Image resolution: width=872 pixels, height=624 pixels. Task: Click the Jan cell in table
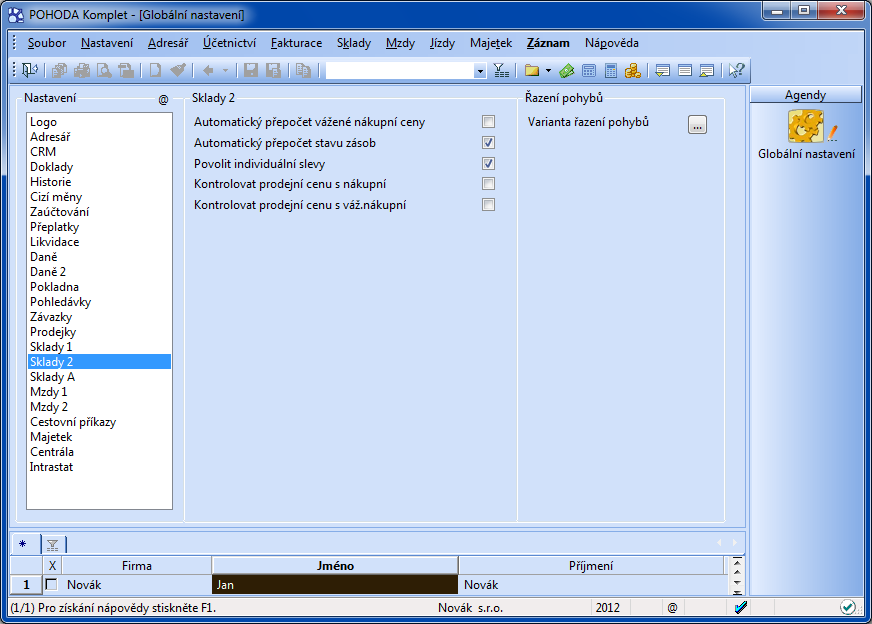point(335,585)
